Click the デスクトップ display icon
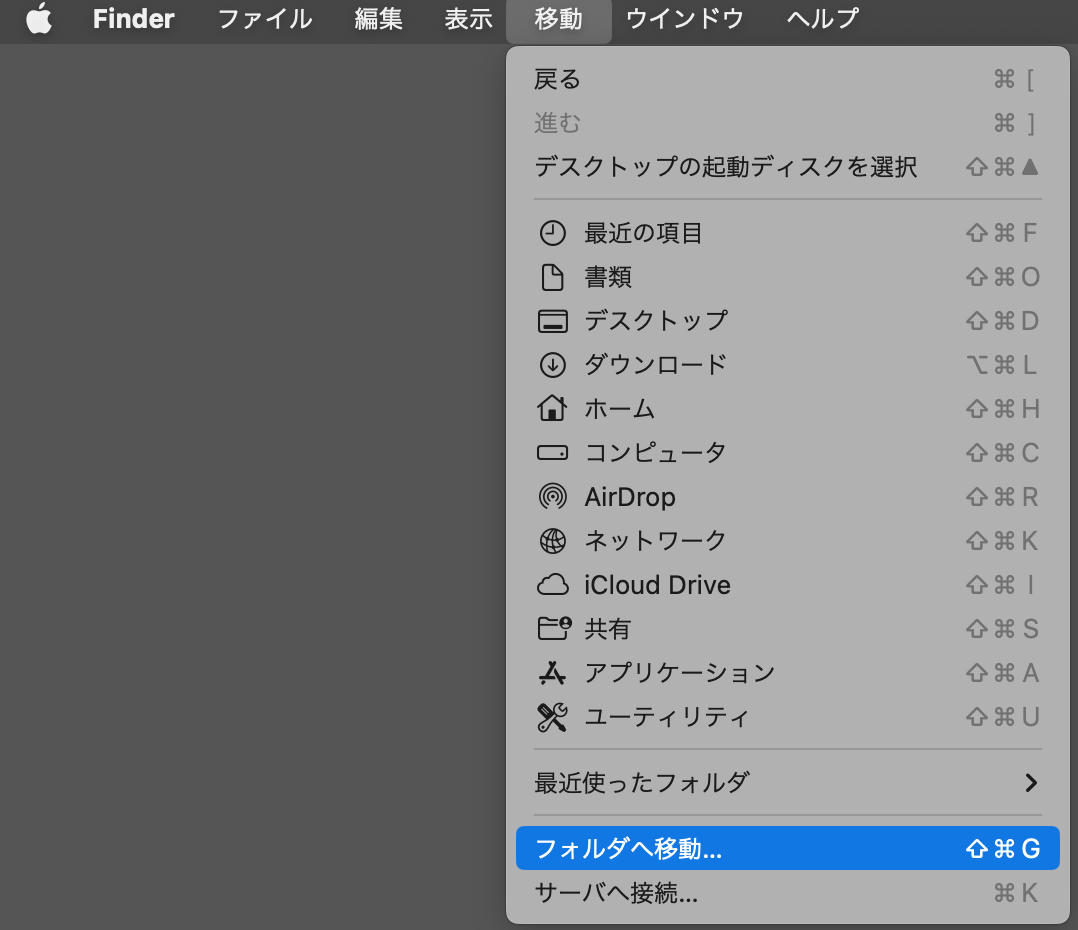This screenshot has width=1078, height=930. 552,321
